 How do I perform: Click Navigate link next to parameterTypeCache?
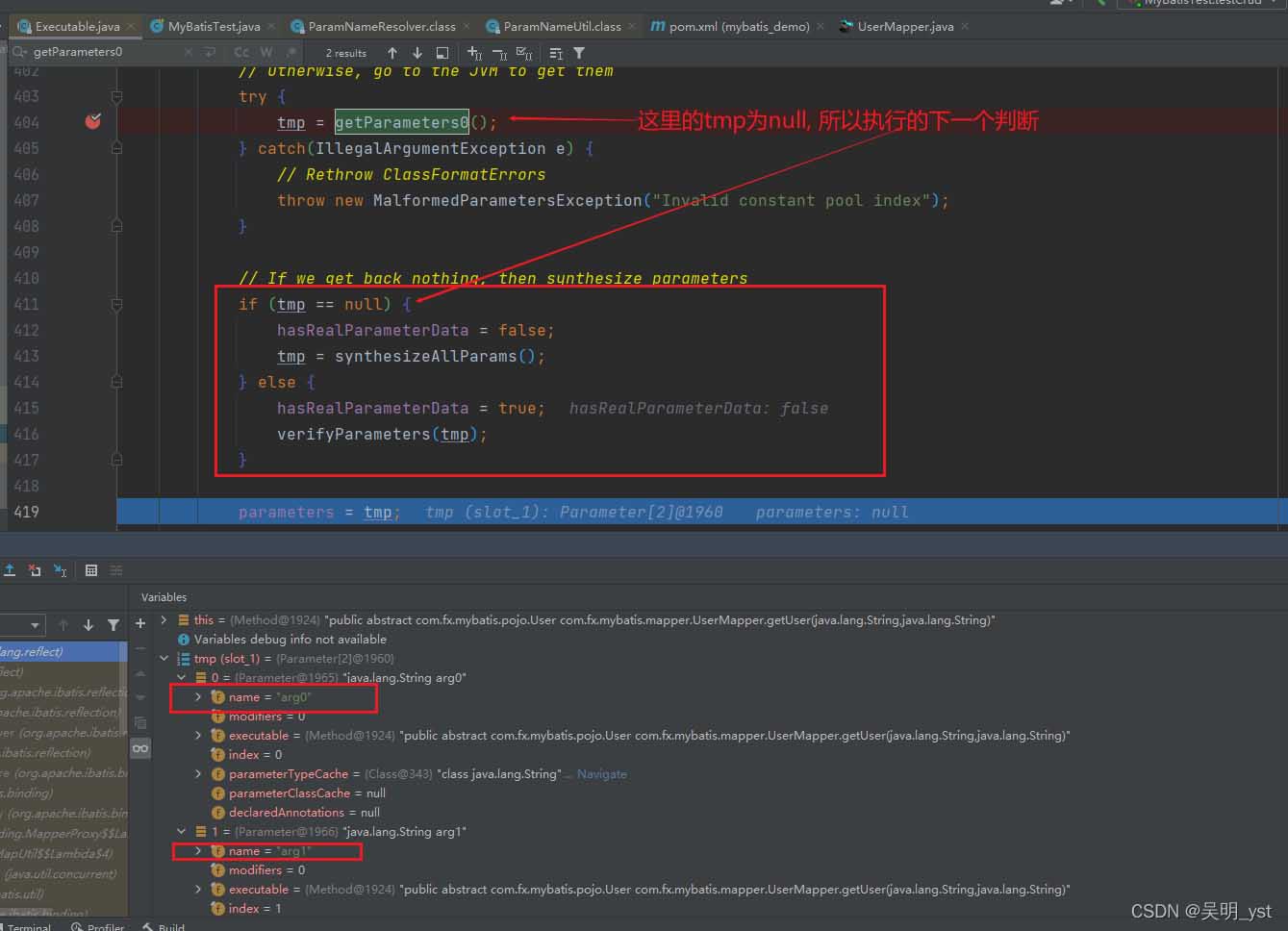click(x=601, y=774)
